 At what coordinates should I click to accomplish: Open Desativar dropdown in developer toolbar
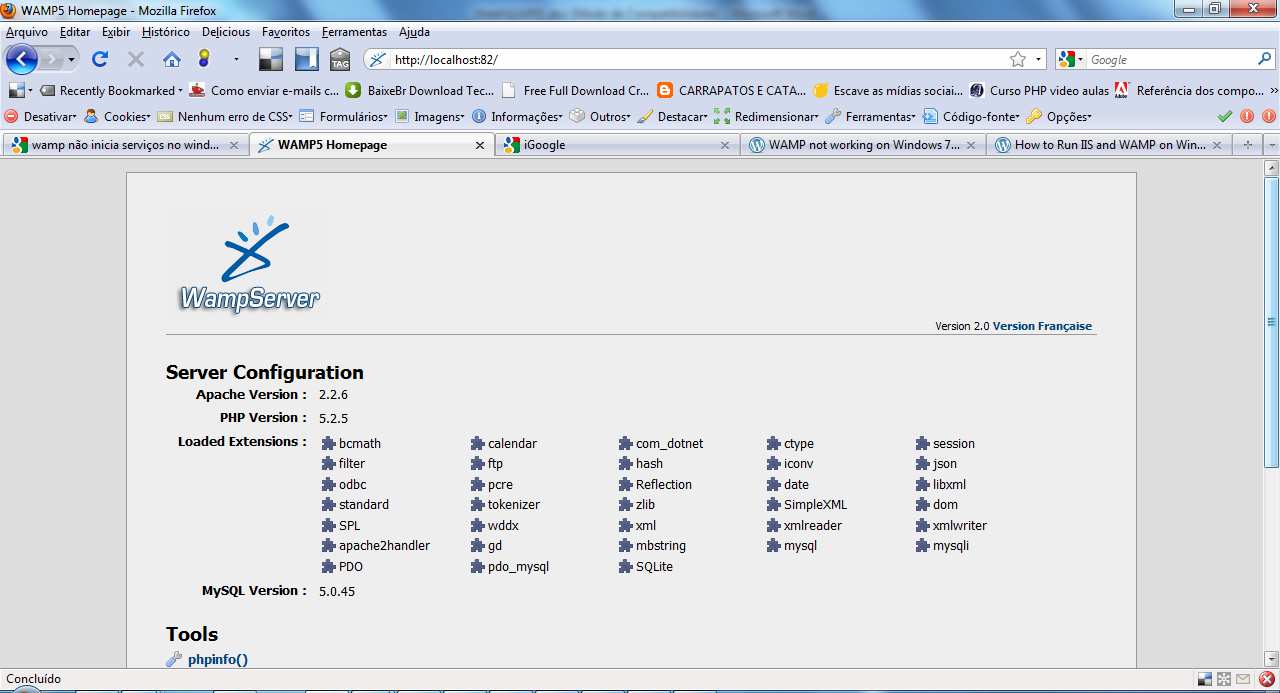click(x=41, y=117)
